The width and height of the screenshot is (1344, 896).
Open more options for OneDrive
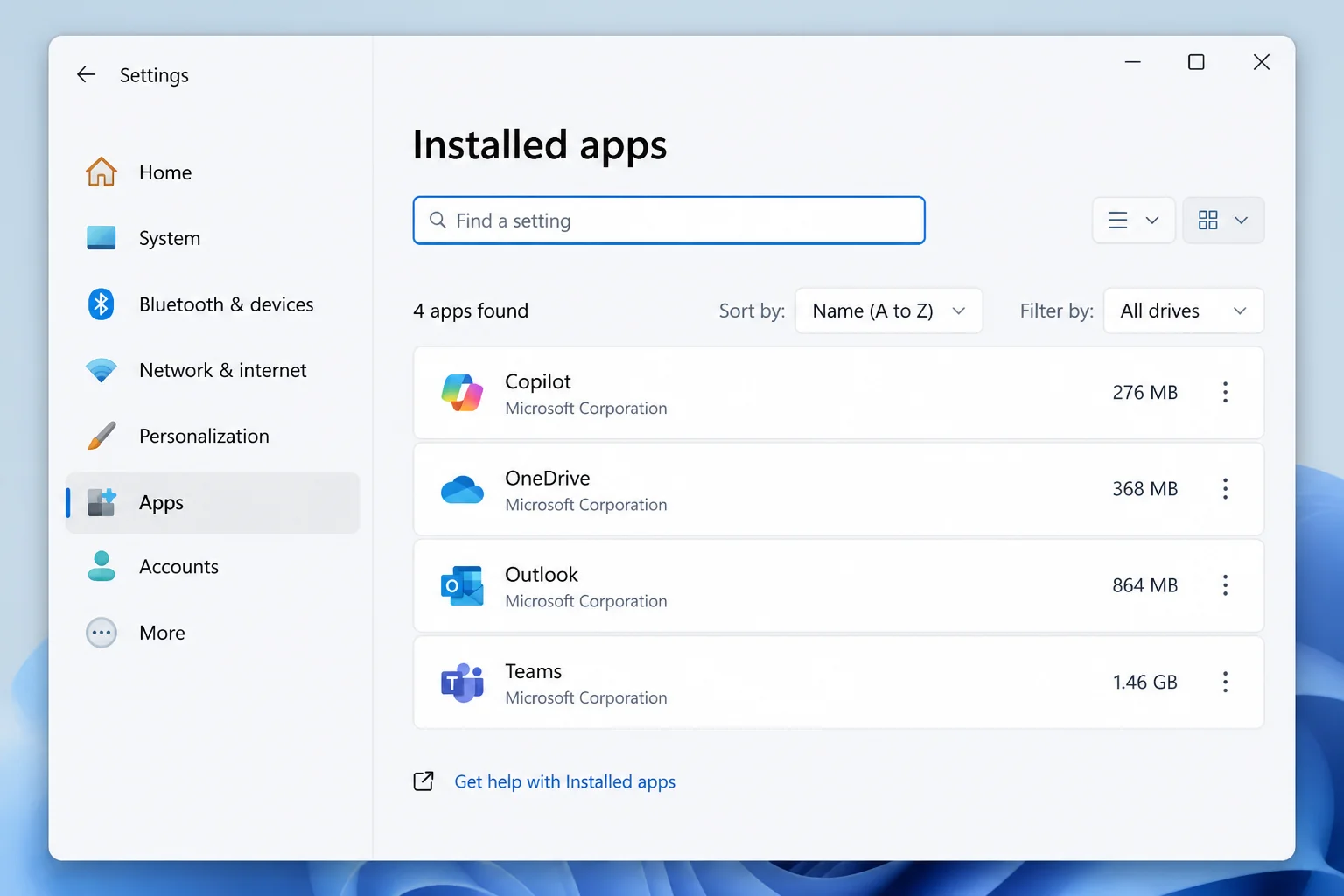1225,489
